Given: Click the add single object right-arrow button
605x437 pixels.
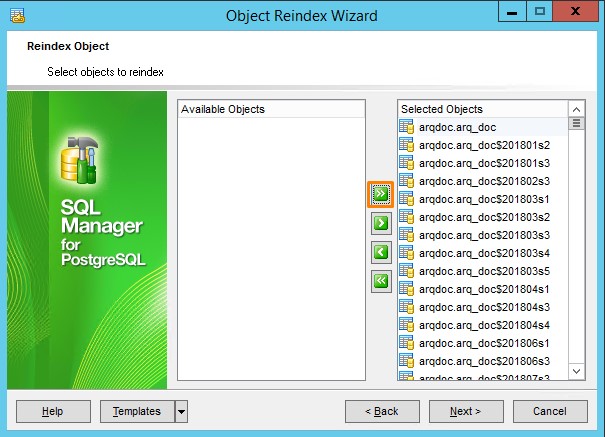Looking at the screenshot, I should tap(380, 223).
